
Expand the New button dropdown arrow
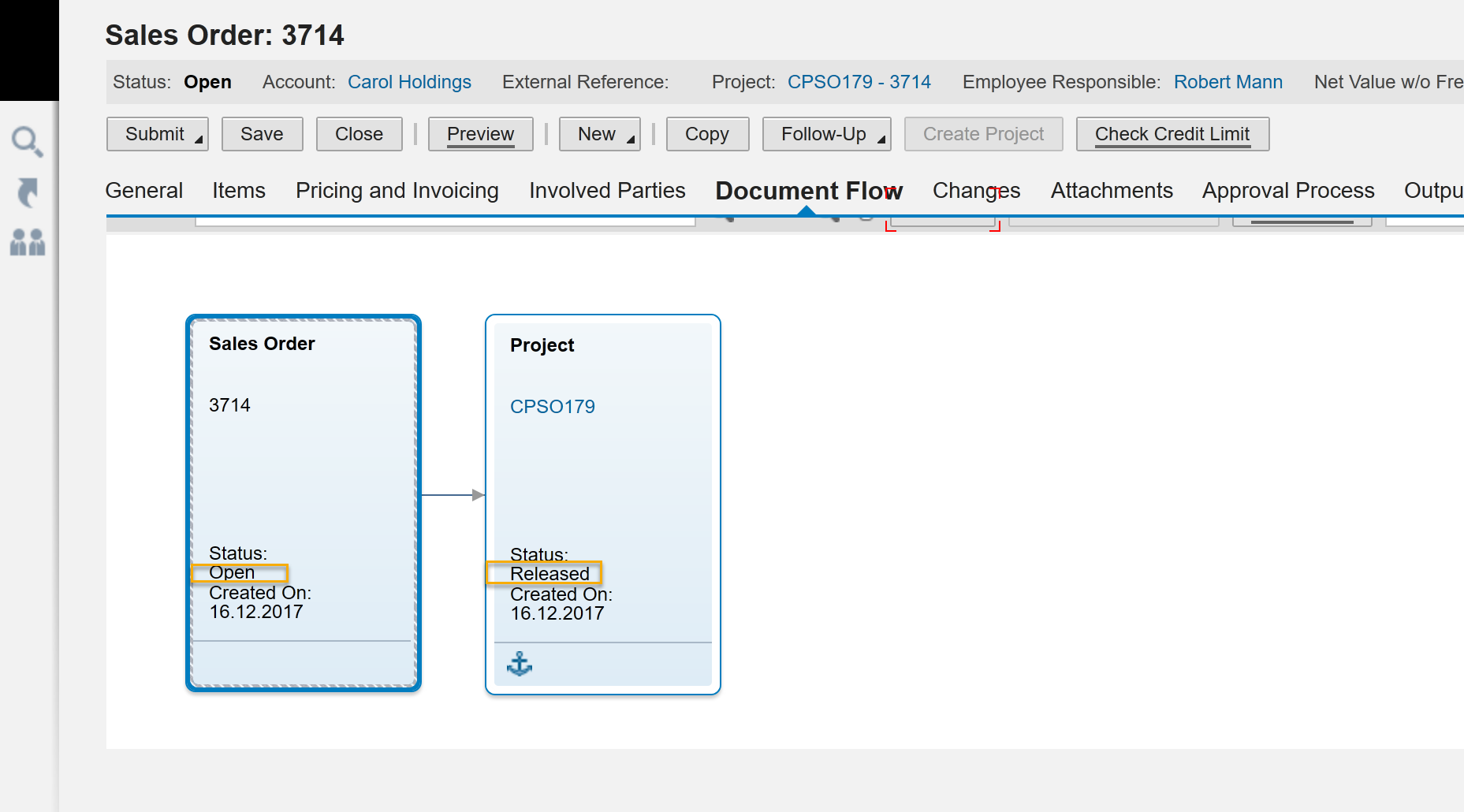tap(631, 140)
